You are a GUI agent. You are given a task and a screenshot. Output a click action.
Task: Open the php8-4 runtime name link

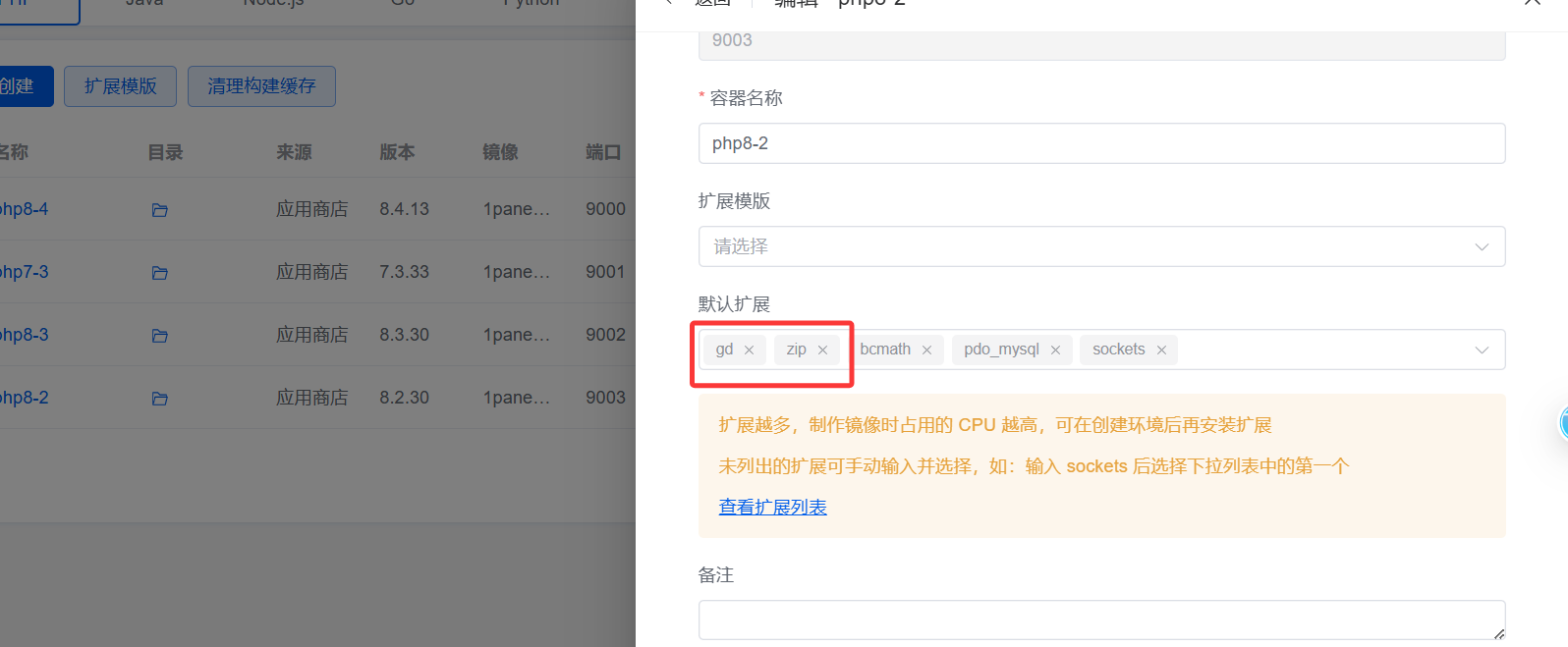tap(24, 209)
